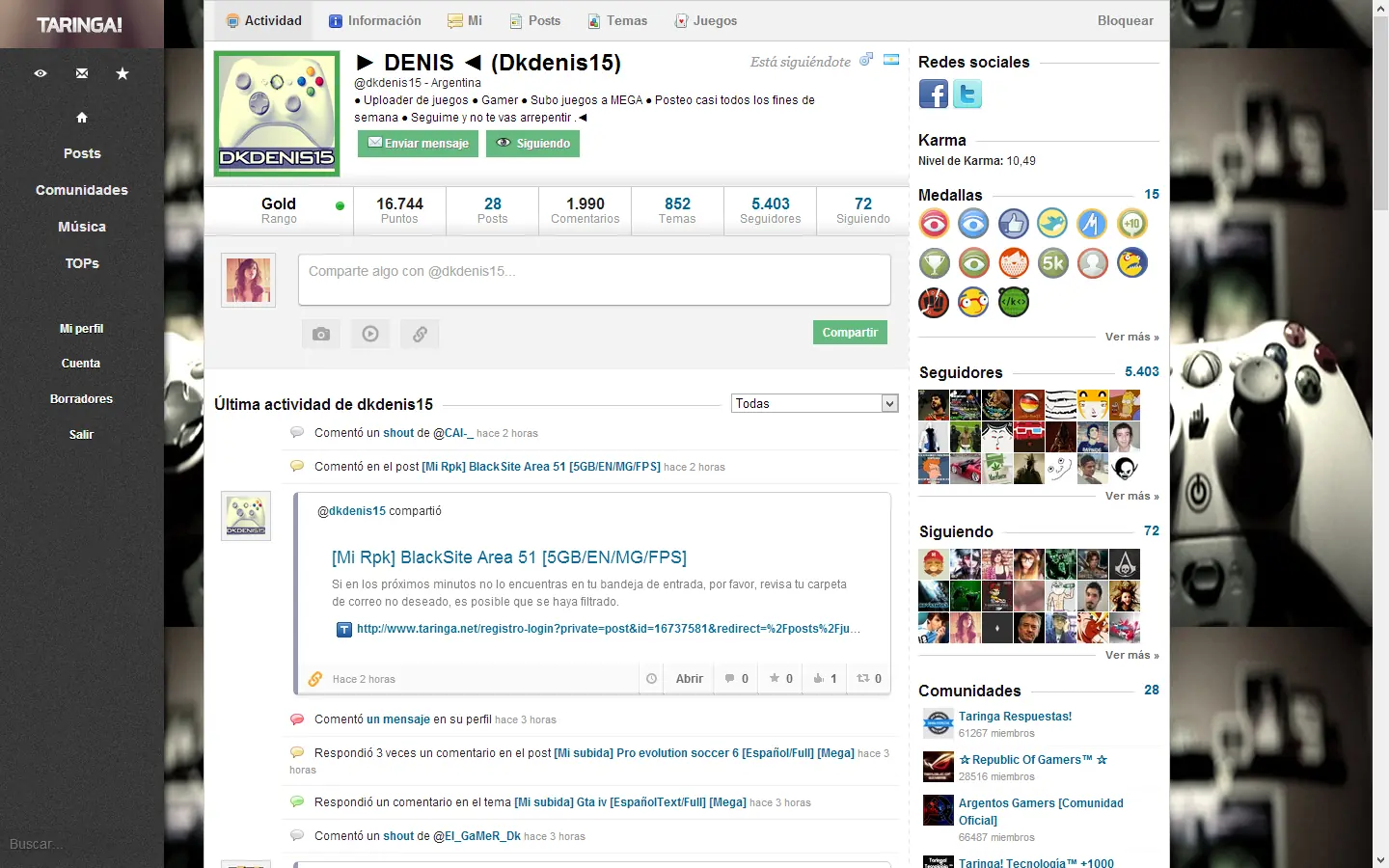1389x868 pixels.
Task: Open Republic Of Gamers community link
Action: tap(1033, 760)
